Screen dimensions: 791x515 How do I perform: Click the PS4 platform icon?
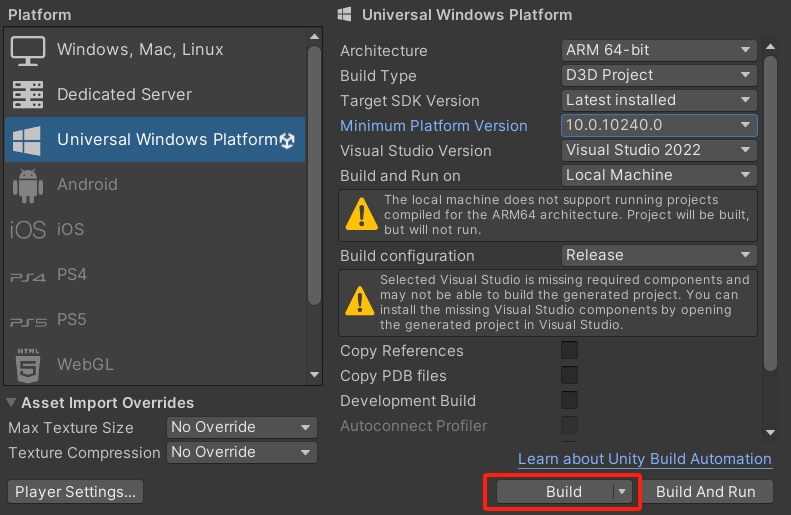click(28, 276)
